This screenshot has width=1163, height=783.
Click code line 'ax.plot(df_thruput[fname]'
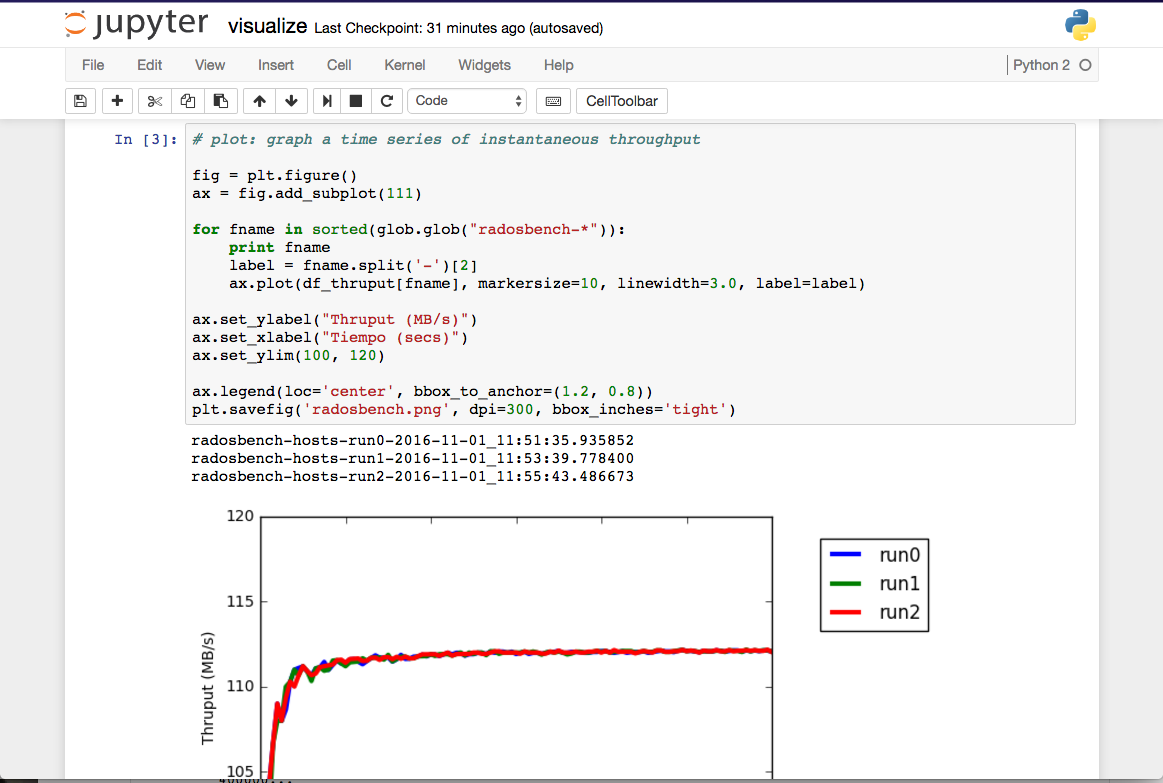click(547, 283)
